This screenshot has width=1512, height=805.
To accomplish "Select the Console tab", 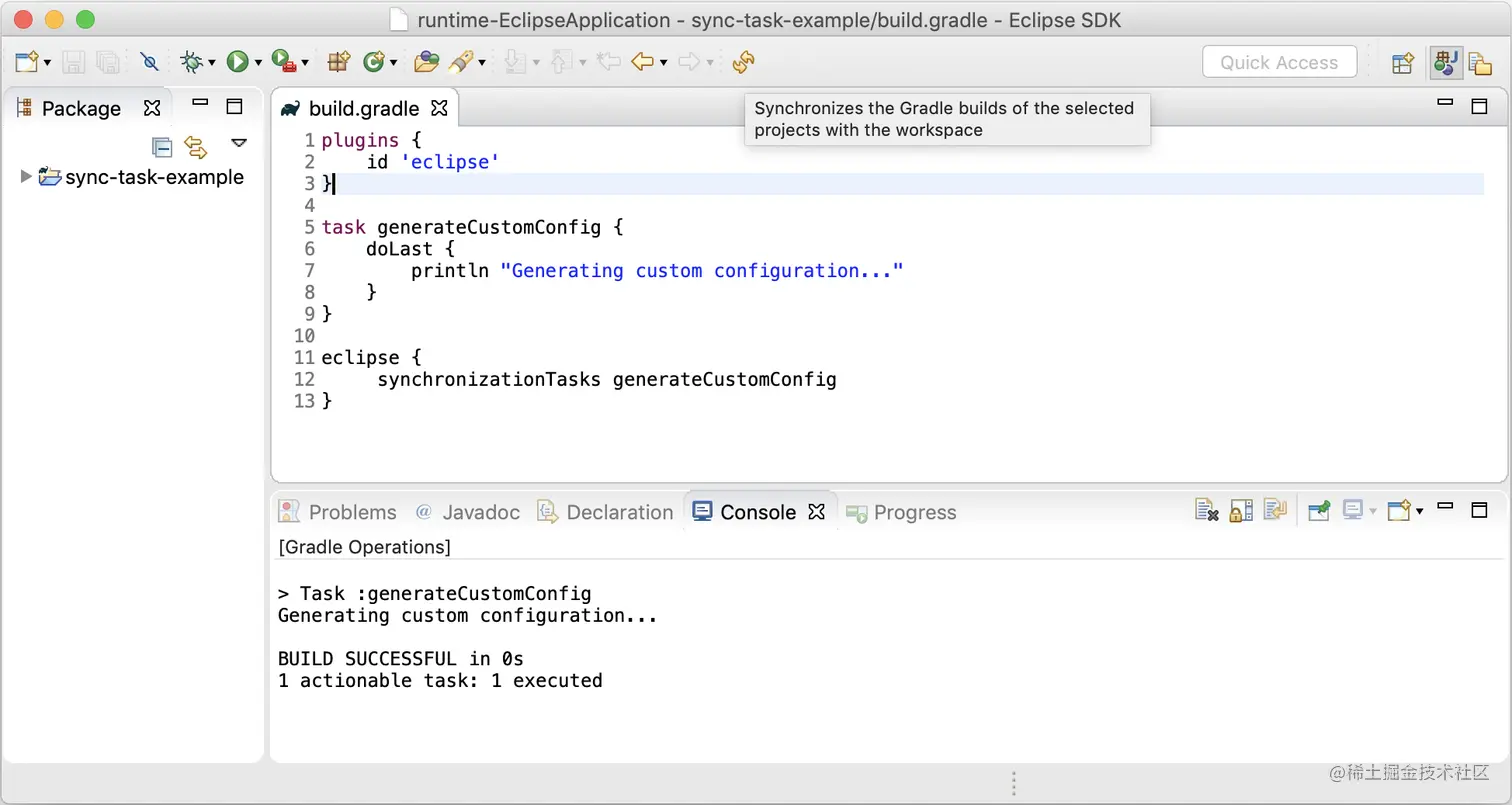I will pos(745,512).
